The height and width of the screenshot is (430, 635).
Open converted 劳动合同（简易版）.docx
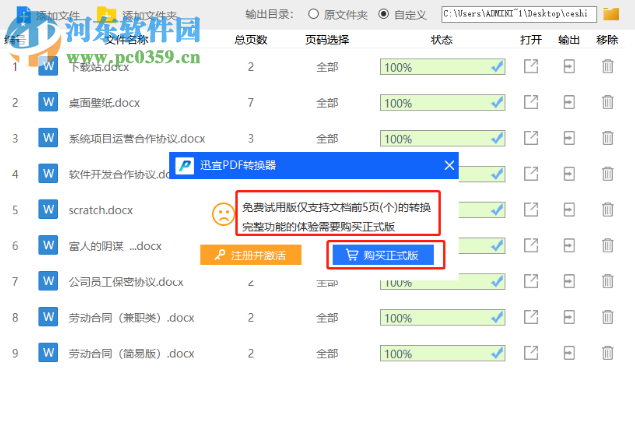coord(531,353)
